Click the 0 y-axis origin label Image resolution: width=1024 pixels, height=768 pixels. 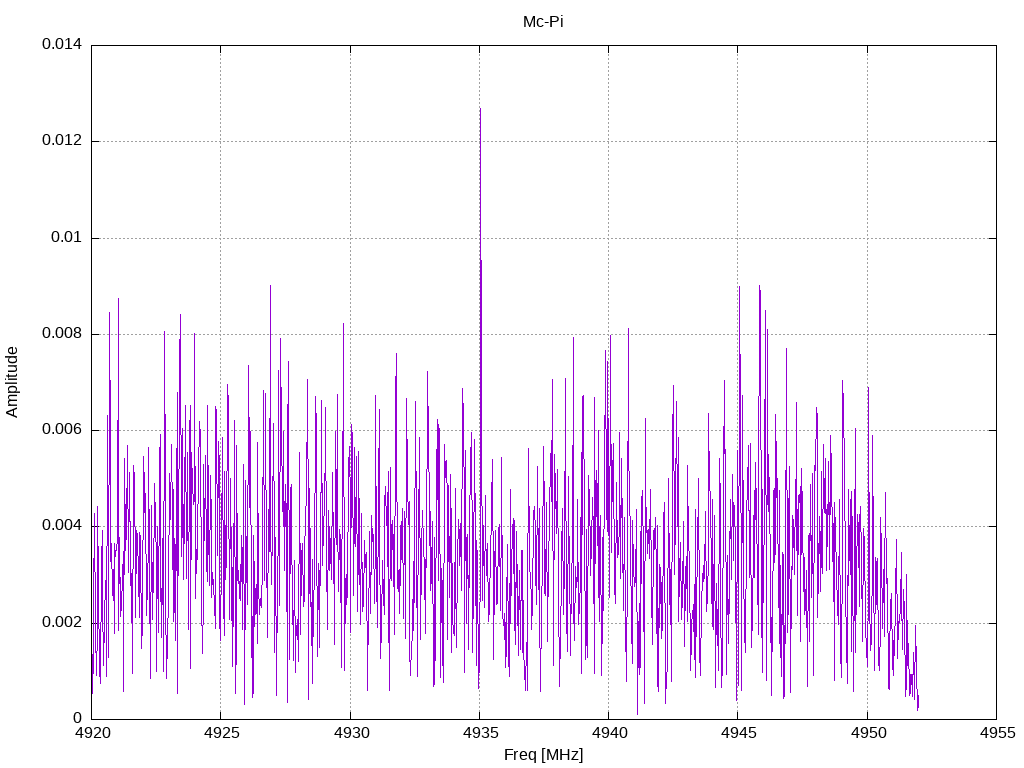pyautogui.click(x=78, y=718)
